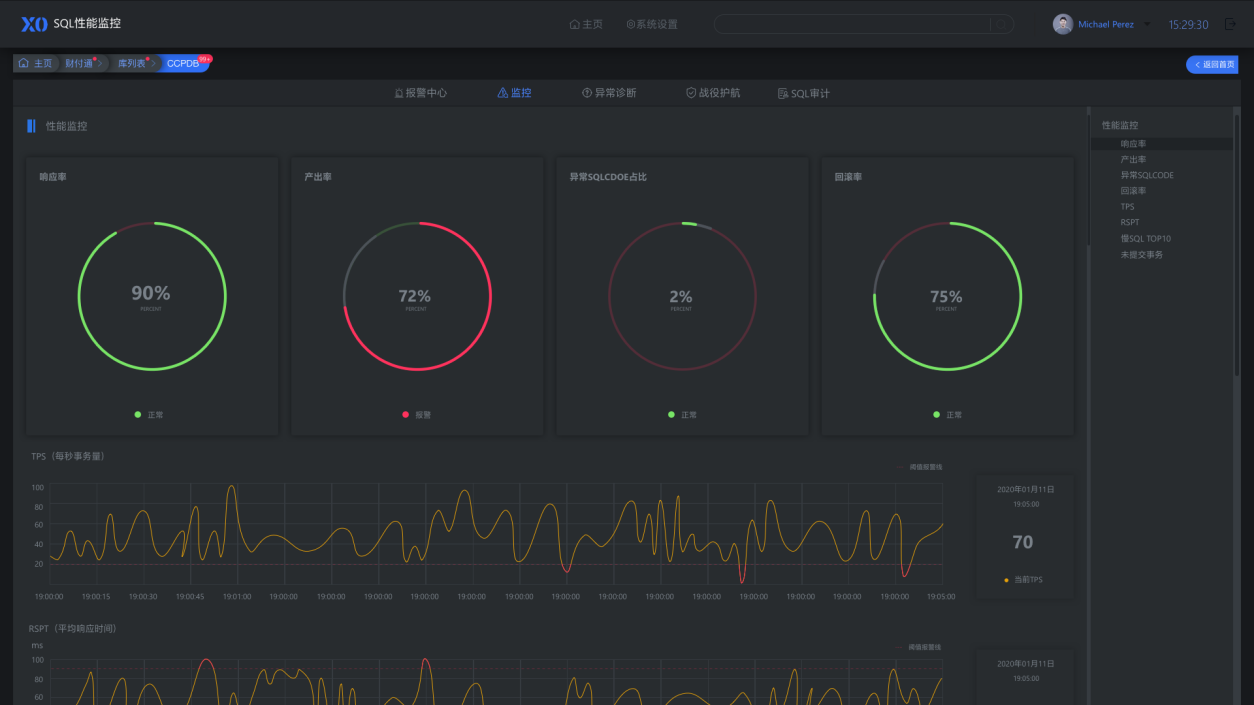The width and height of the screenshot is (1254, 705).
Task: Focus the top search input field
Action: (852, 24)
